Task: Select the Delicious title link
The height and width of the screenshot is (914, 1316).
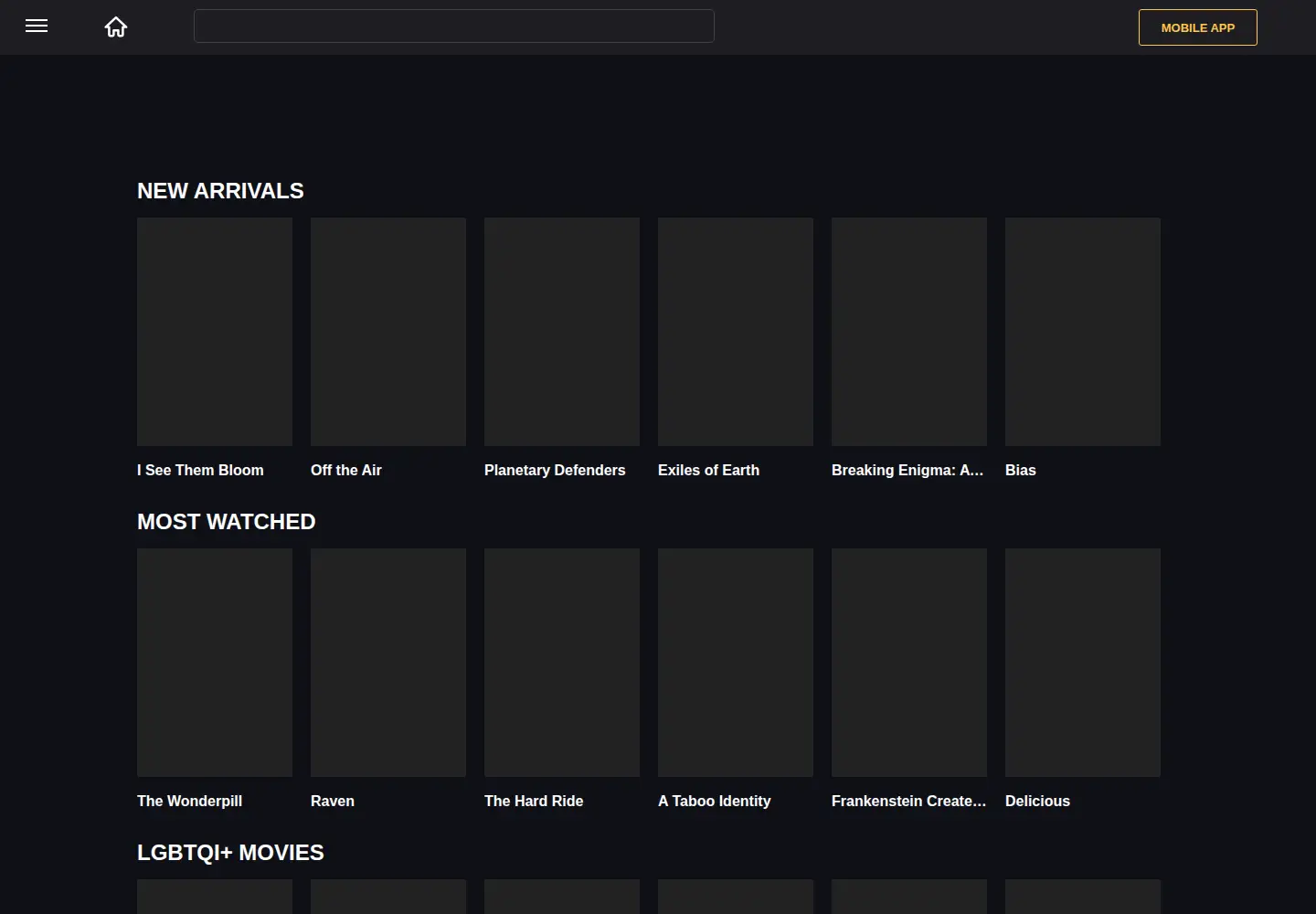Action: click(x=1037, y=801)
